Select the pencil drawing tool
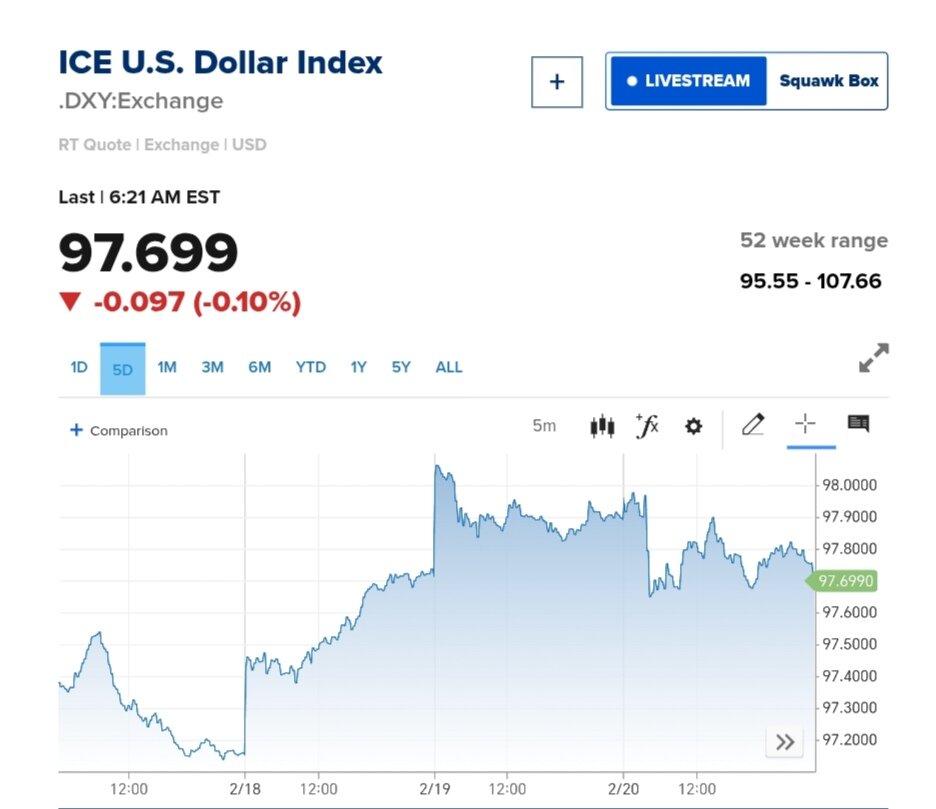Viewport: 936px width, 809px height. [753, 425]
